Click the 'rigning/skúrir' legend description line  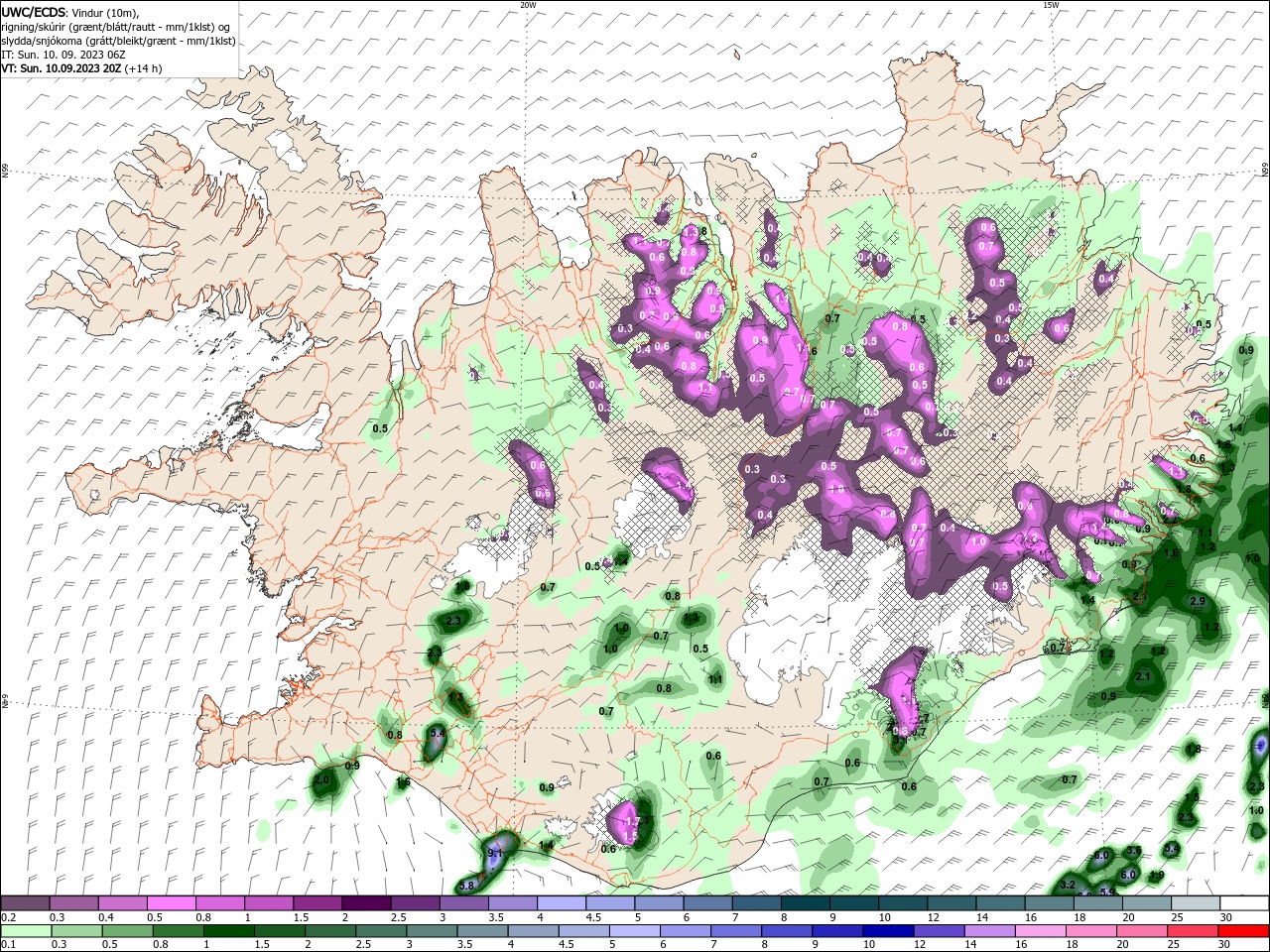(x=116, y=27)
